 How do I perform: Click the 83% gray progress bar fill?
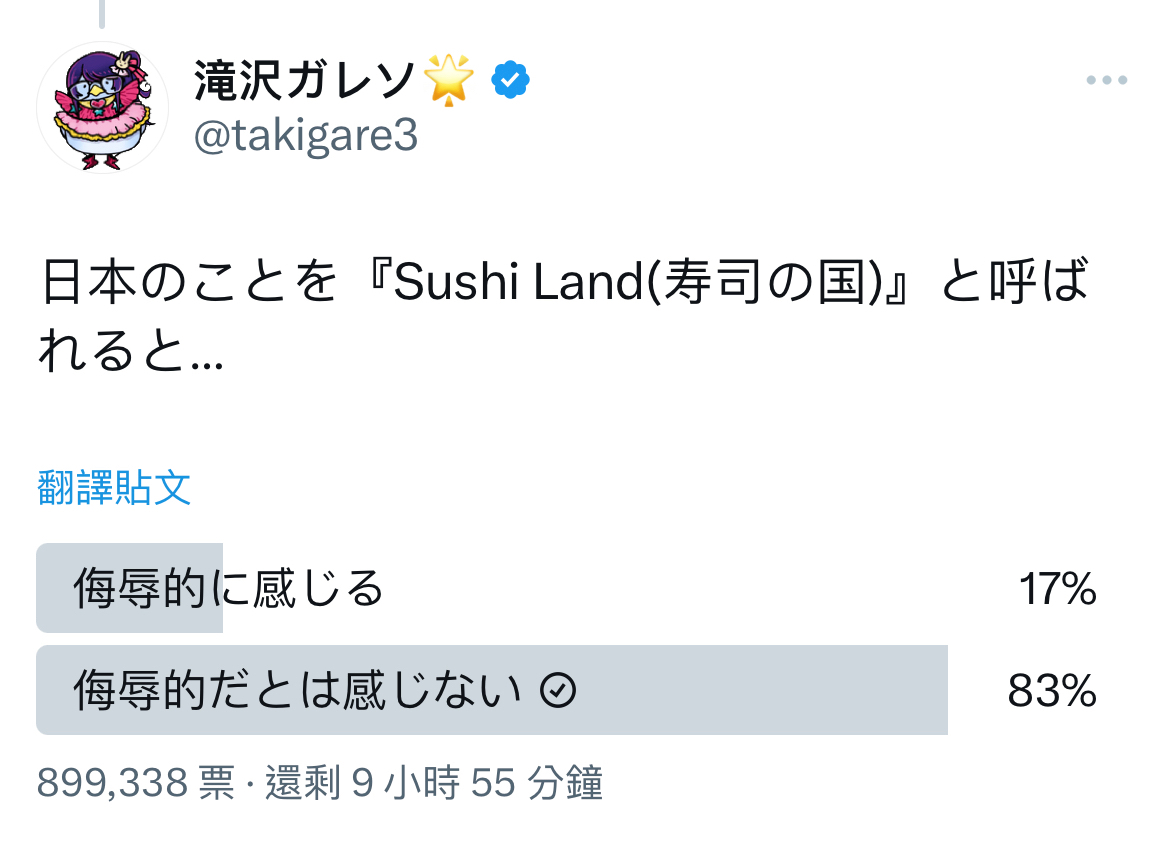(x=492, y=690)
